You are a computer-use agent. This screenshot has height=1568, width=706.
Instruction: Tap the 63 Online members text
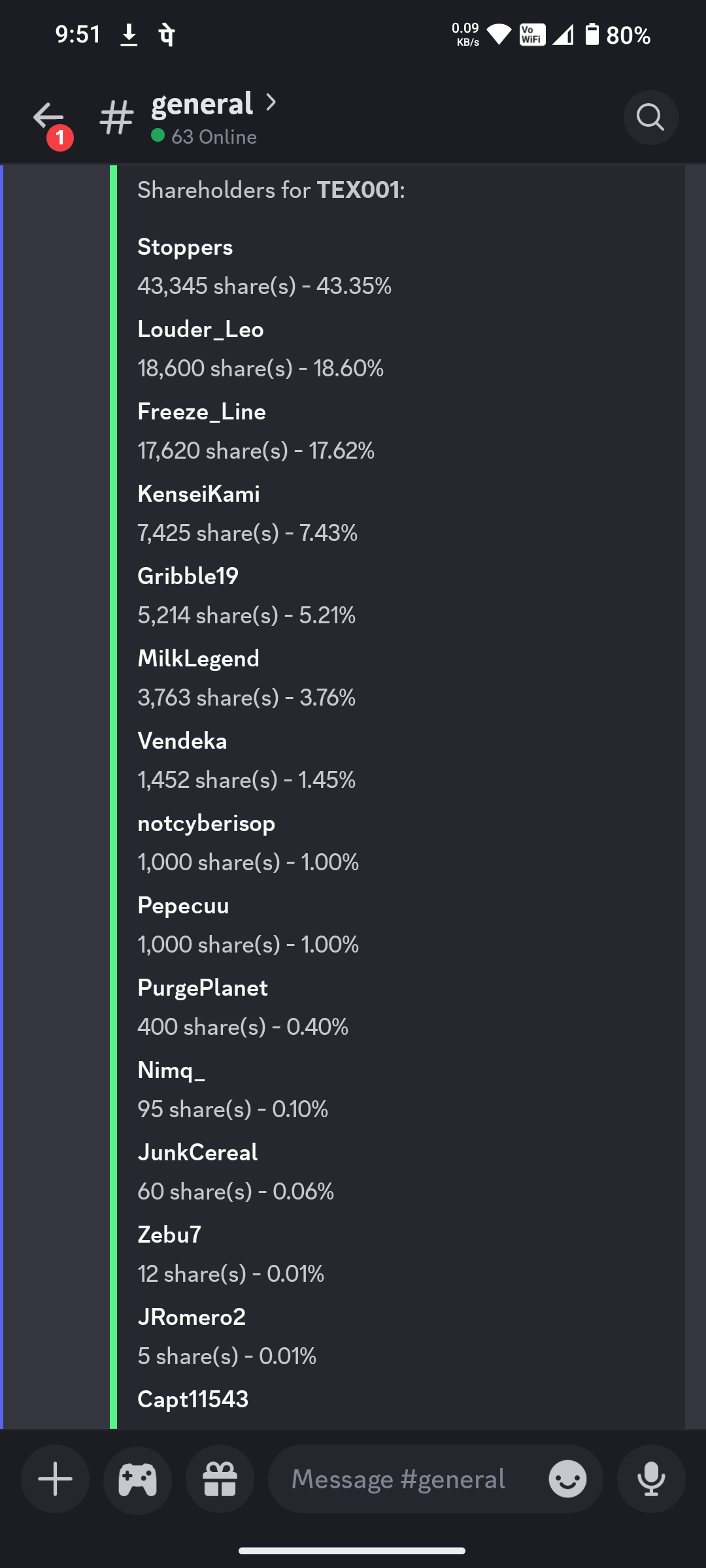pos(213,137)
